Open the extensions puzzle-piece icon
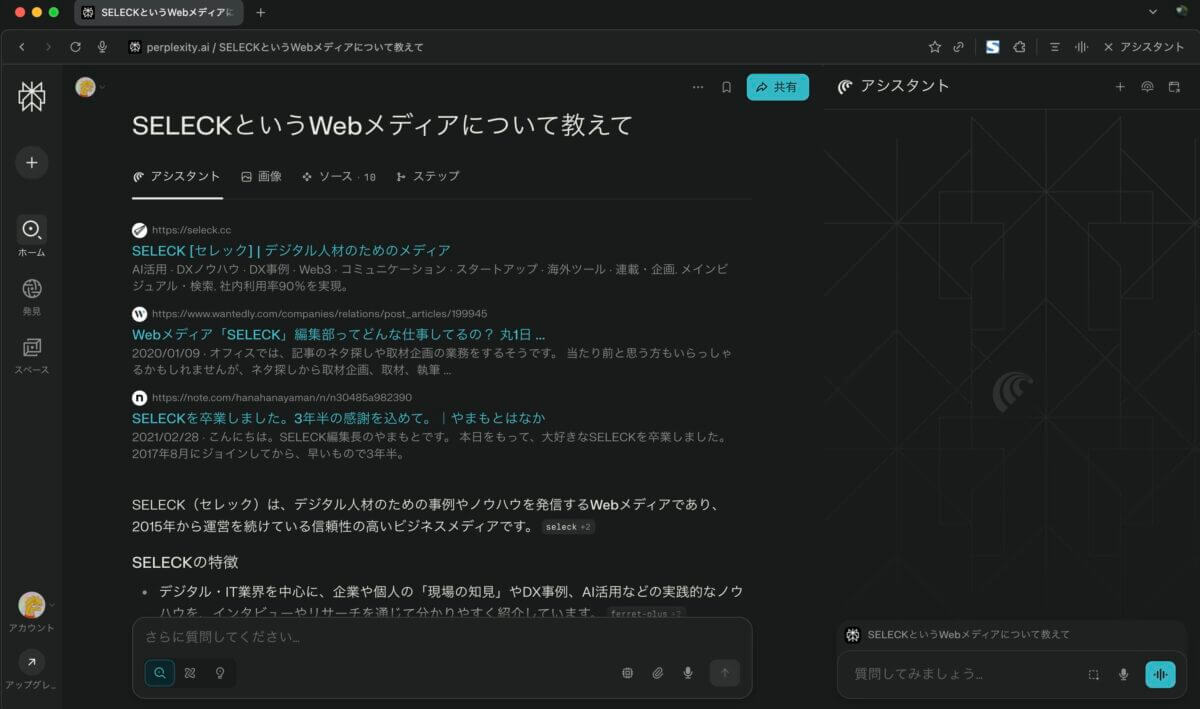The width and height of the screenshot is (1200, 709). click(1019, 47)
